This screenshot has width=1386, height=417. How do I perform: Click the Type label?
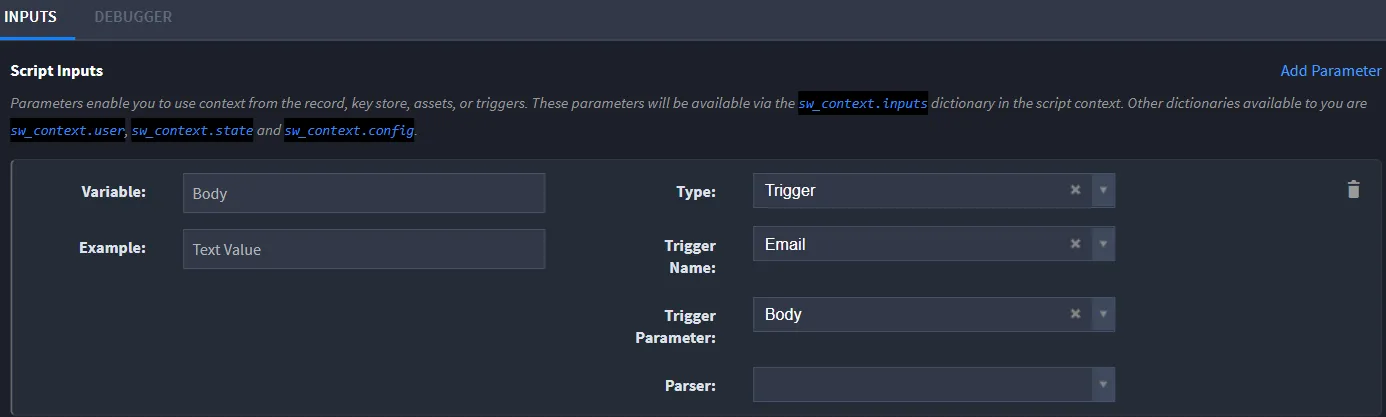point(696,192)
